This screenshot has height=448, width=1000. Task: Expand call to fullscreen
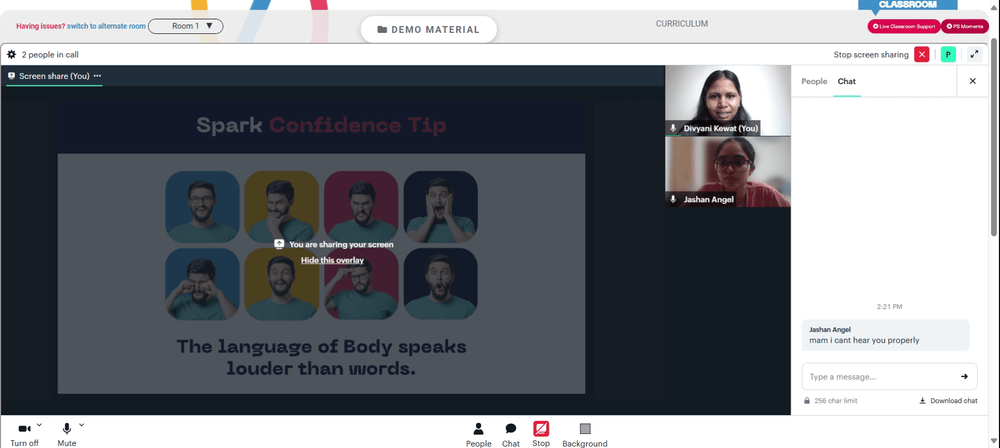pyautogui.click(x=974, y=54)
